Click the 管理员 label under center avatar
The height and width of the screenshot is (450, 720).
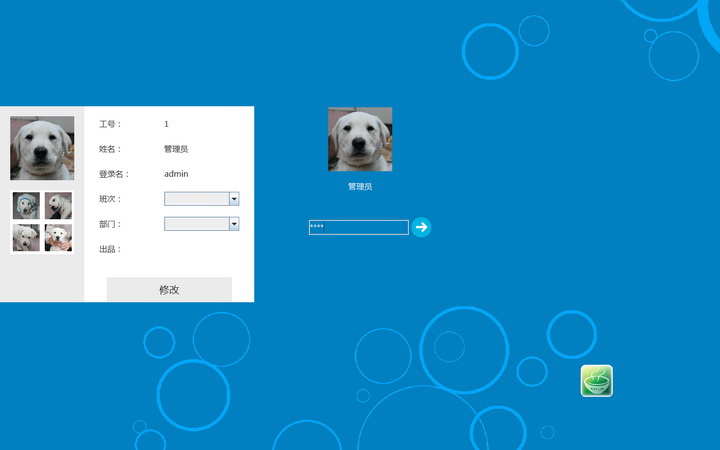tap(360, 186)
